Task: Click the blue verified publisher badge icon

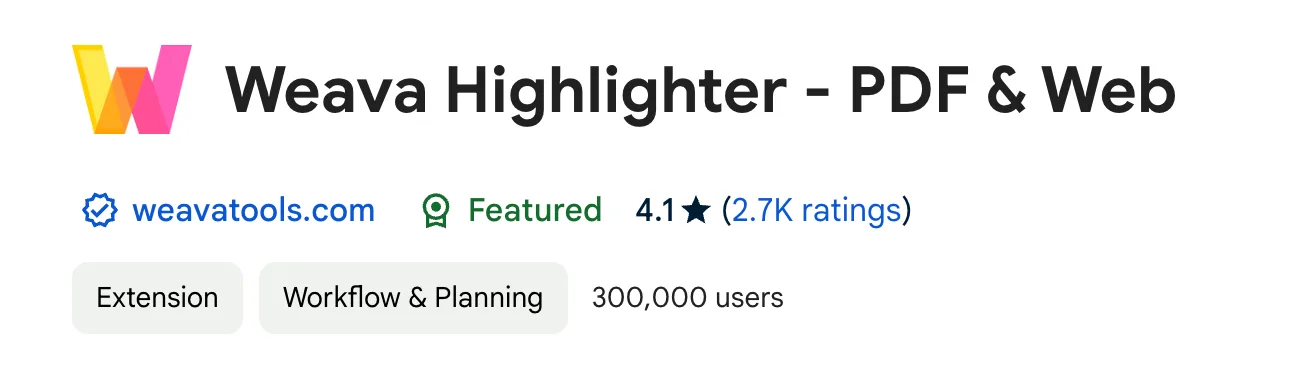Action: pos(99,211)
